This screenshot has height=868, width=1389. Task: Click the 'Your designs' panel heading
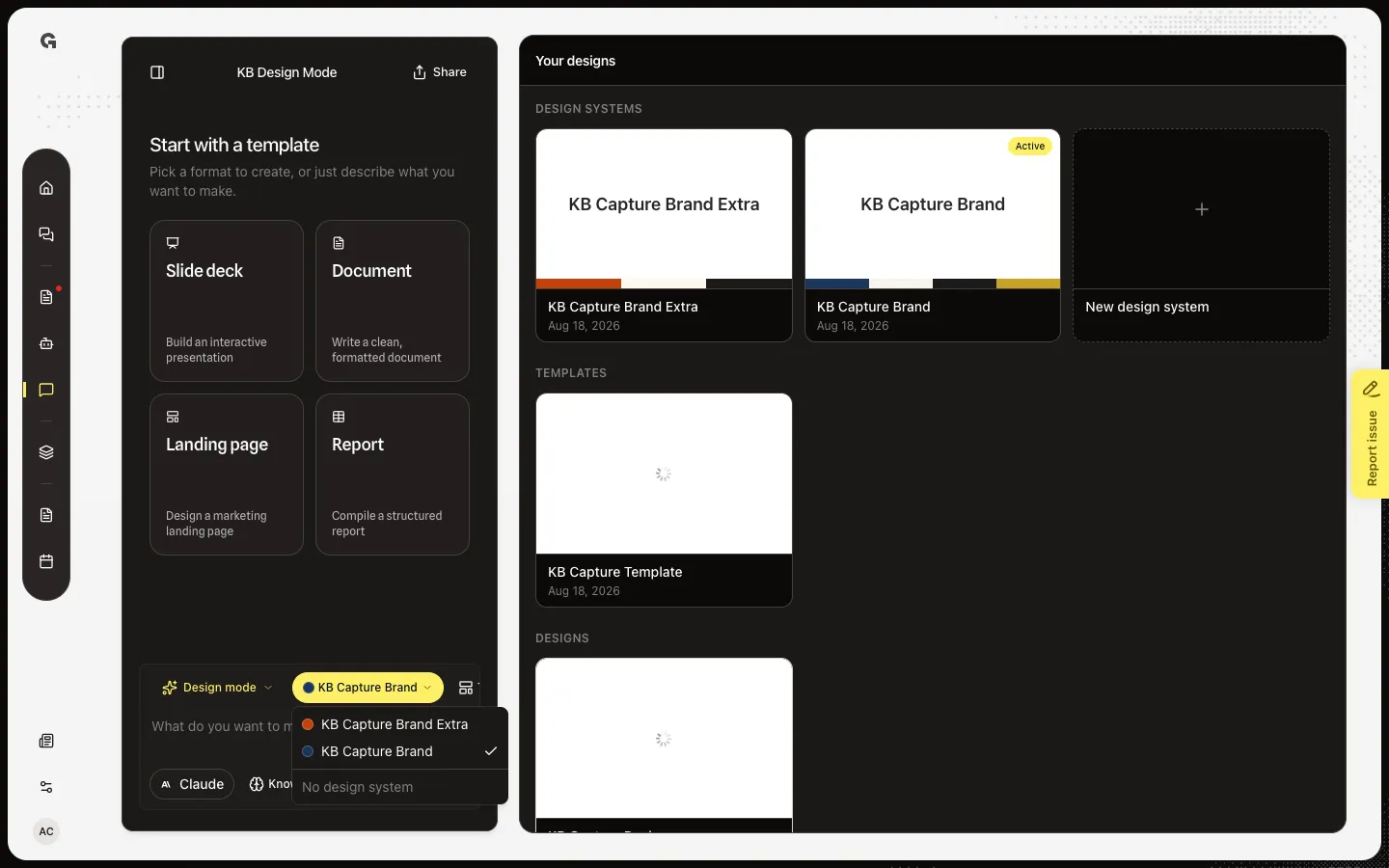576,61
